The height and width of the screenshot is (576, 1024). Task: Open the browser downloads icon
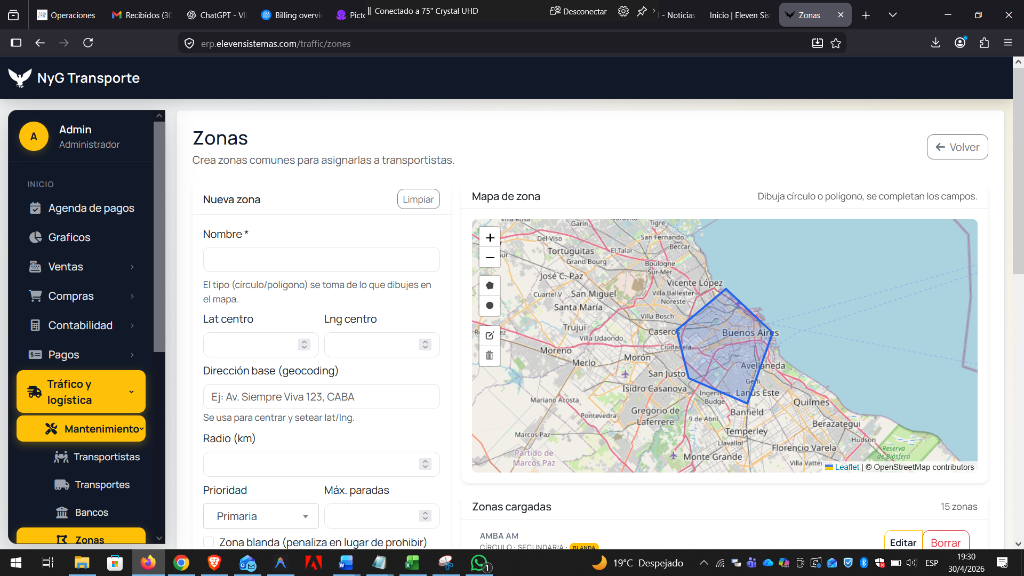click(935, 43)
